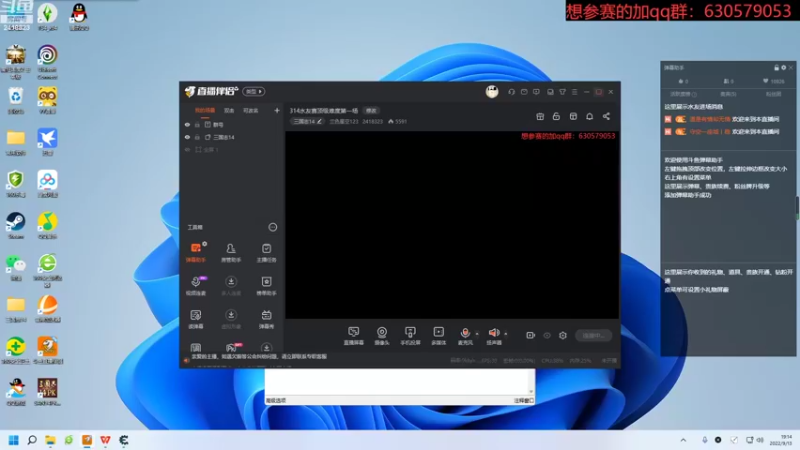This screenshot has width=800, height=450.
Task: Edit the 三国志14 category tag
Action: [x=308, y=121]
